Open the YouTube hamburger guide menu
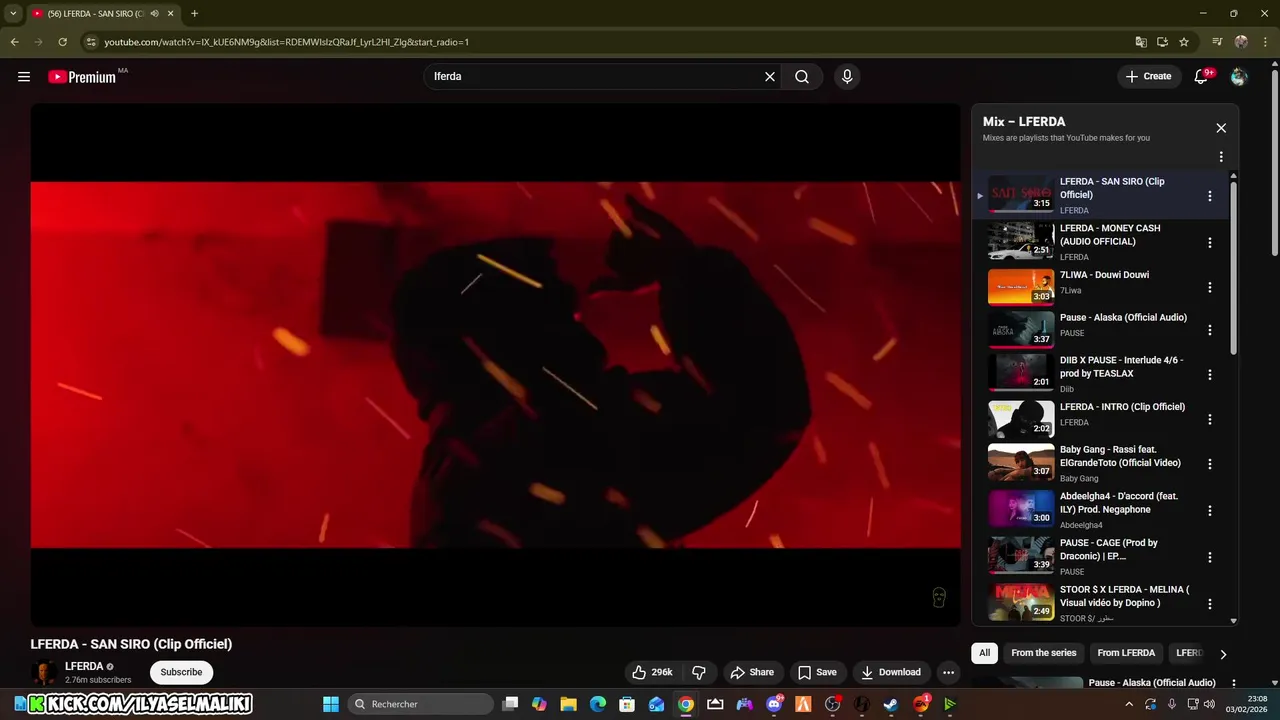1280x720 pixels. pyautogui.click(x=24, y=77)
